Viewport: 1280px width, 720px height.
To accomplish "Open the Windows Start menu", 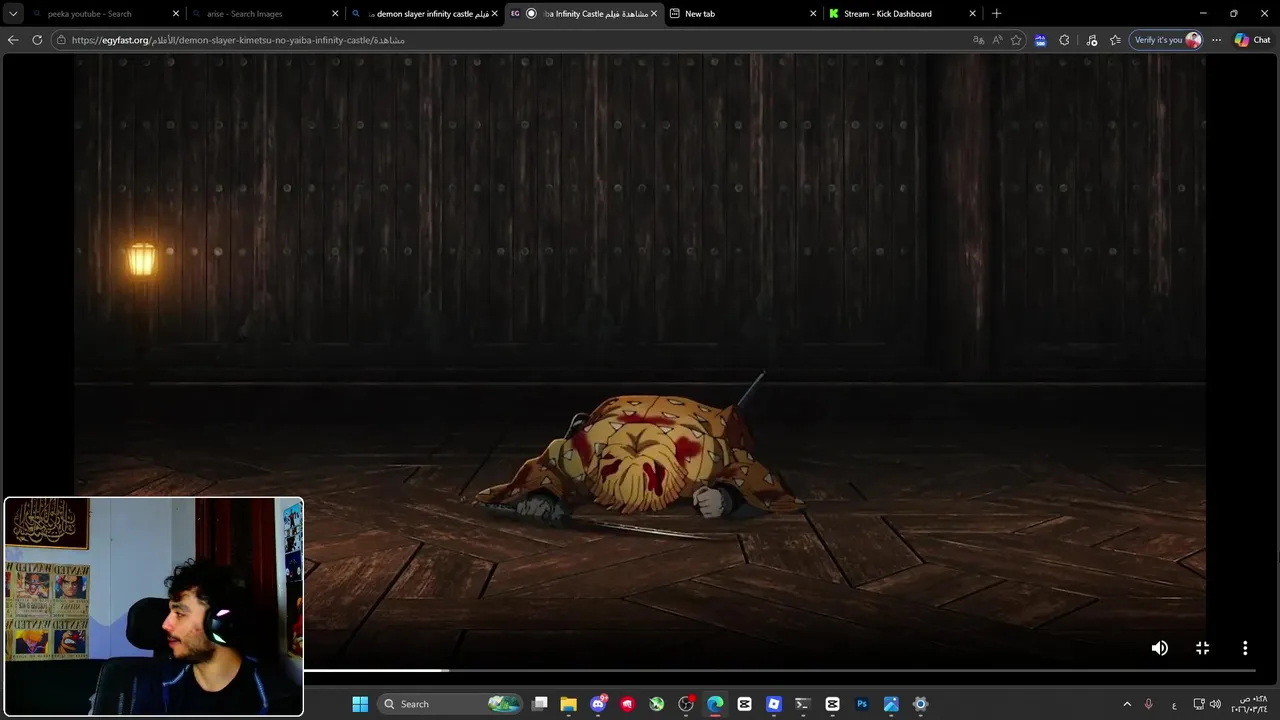I will click(360, 704).
